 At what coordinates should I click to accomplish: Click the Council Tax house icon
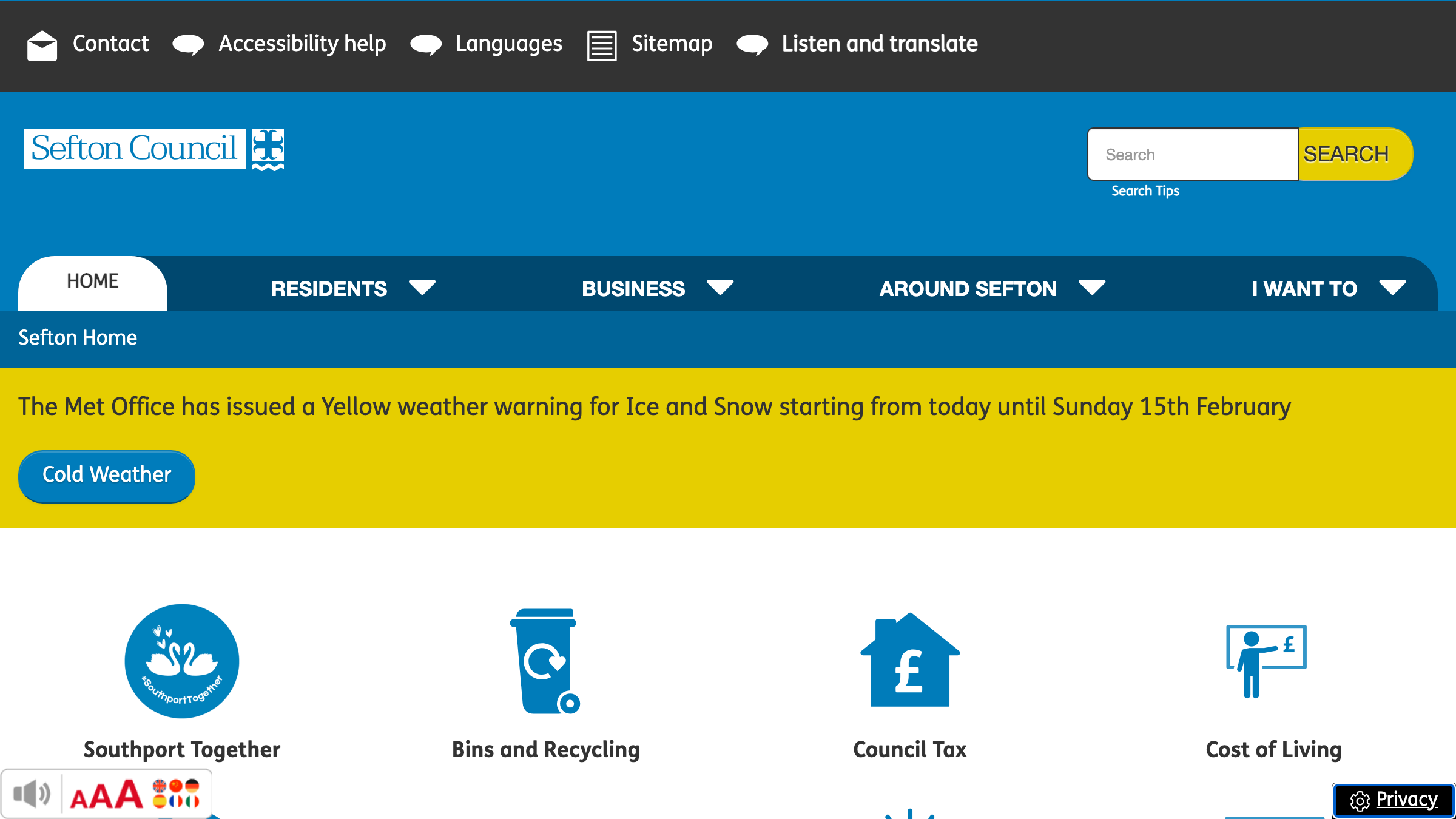909,661
